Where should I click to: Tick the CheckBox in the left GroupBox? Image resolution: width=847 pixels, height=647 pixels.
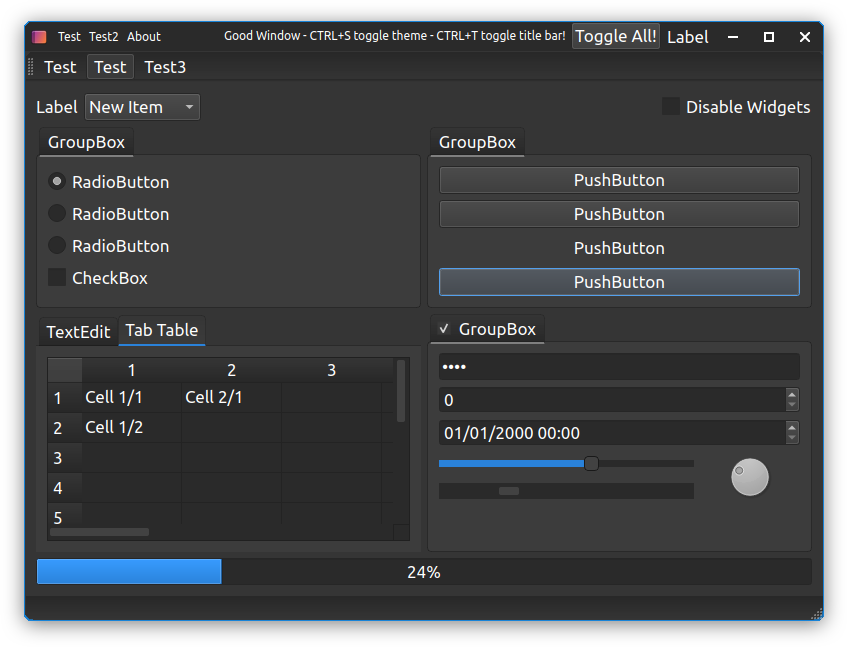coord(58,278)
